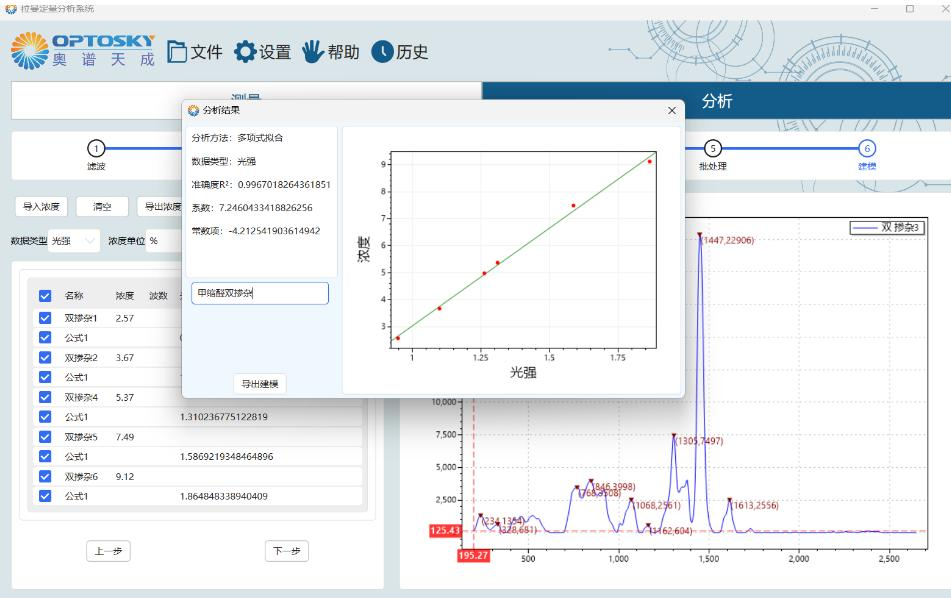Click the 浓度 cell 9.12
Viewport: 951px width, 598px height.
point(124,476)
